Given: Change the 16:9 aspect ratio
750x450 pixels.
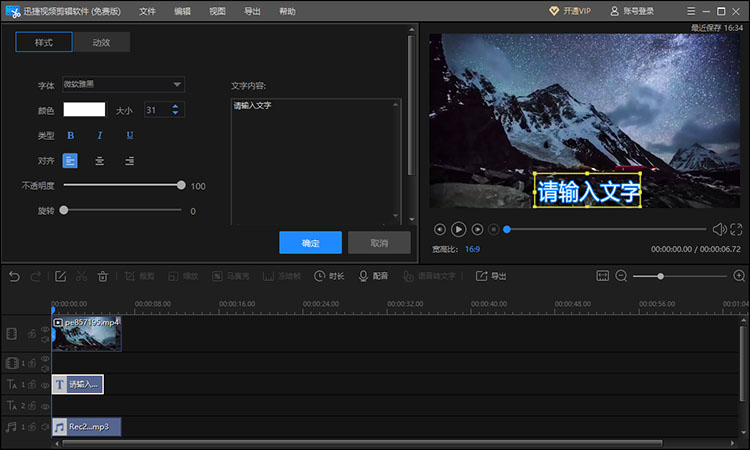Looking at the screenshot, I should [x=472, y=249].
